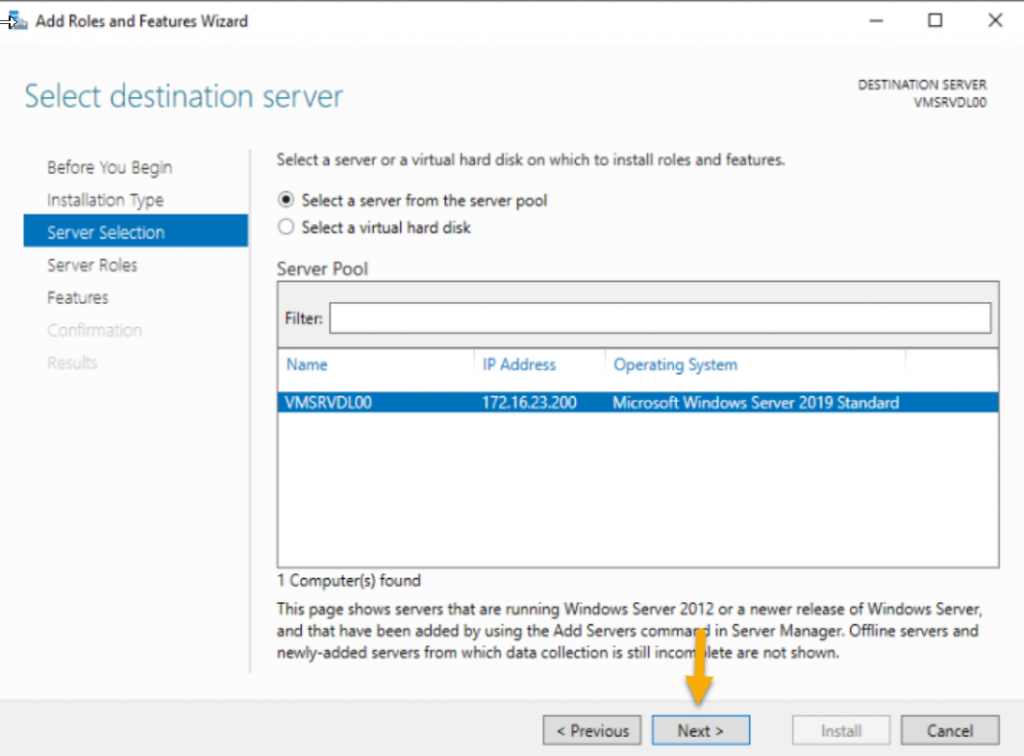Go back using the Previous button
The width and height of the screenshot is (1024, 756).
[591, 730]
